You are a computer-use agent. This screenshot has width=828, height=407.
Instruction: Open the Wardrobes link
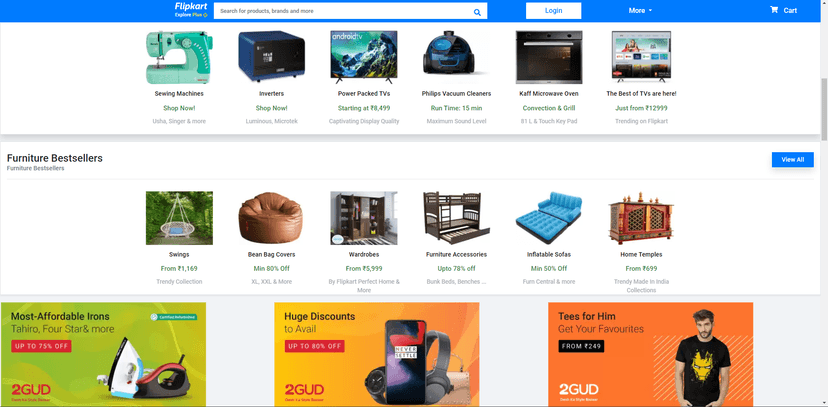point(364,254)
